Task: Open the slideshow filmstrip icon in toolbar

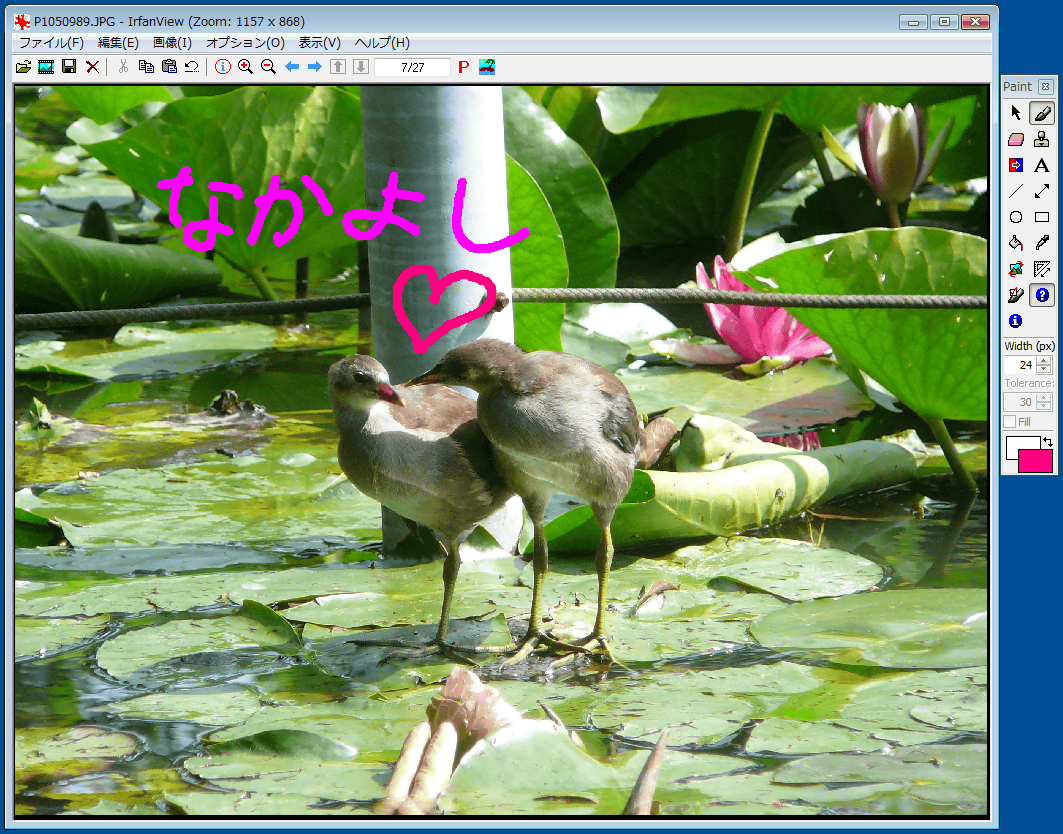Action: pyautogui.click(x=46, y=67)
